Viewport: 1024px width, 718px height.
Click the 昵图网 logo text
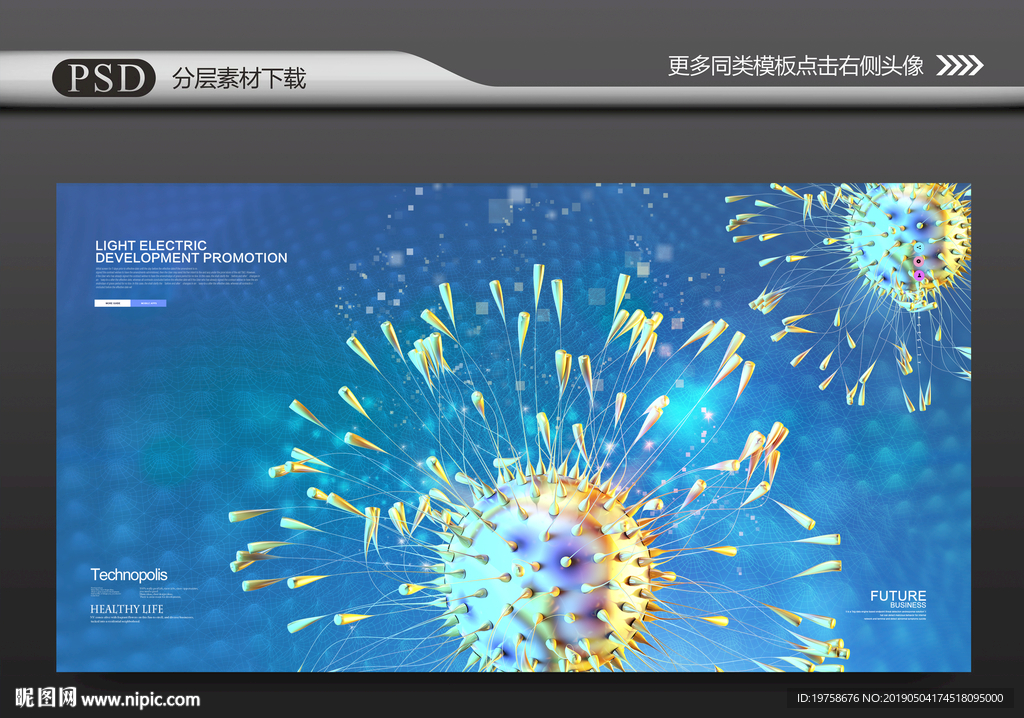coord(46,698)
